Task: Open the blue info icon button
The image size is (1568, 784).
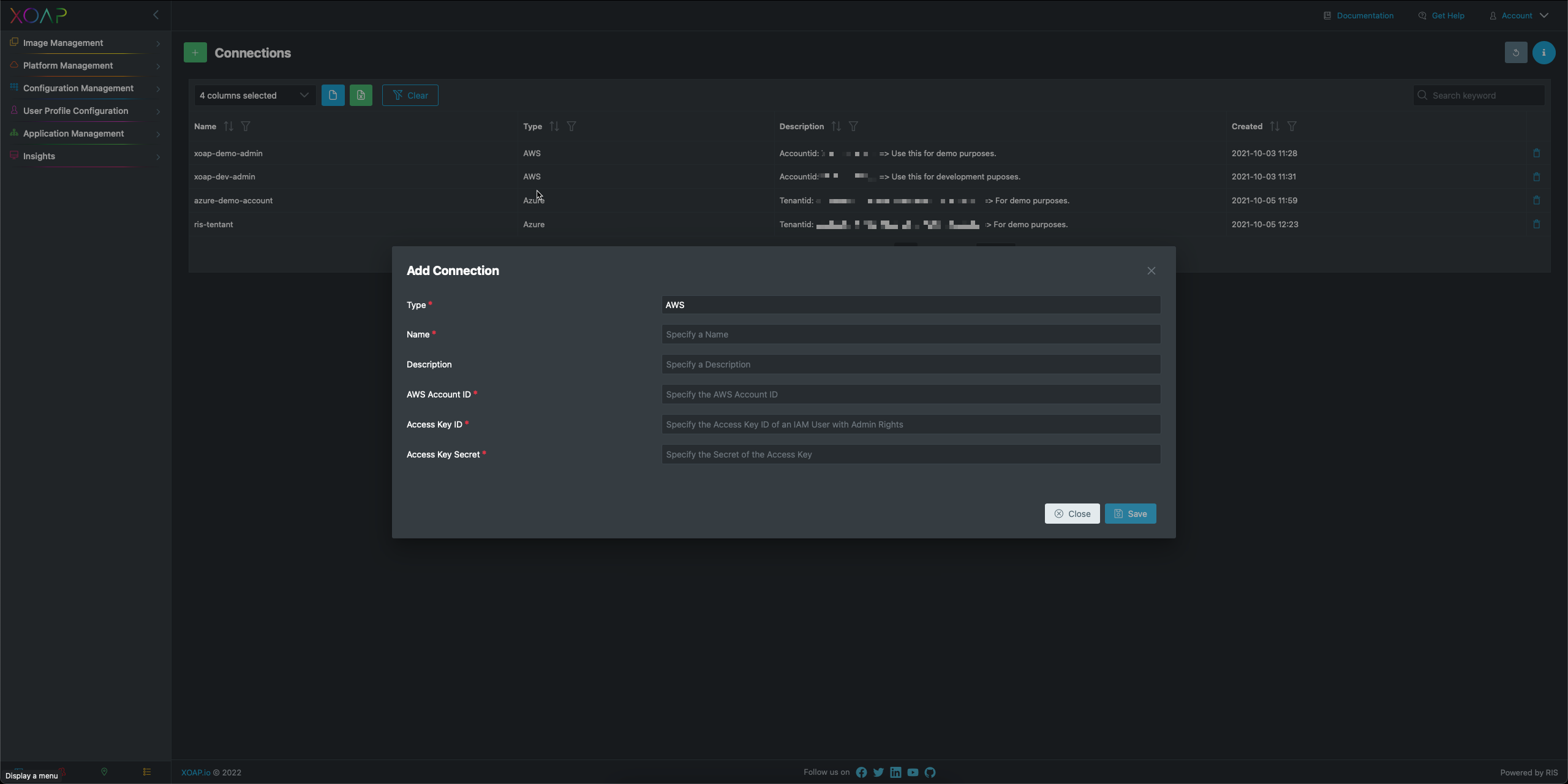Action: coord(1543,53)
